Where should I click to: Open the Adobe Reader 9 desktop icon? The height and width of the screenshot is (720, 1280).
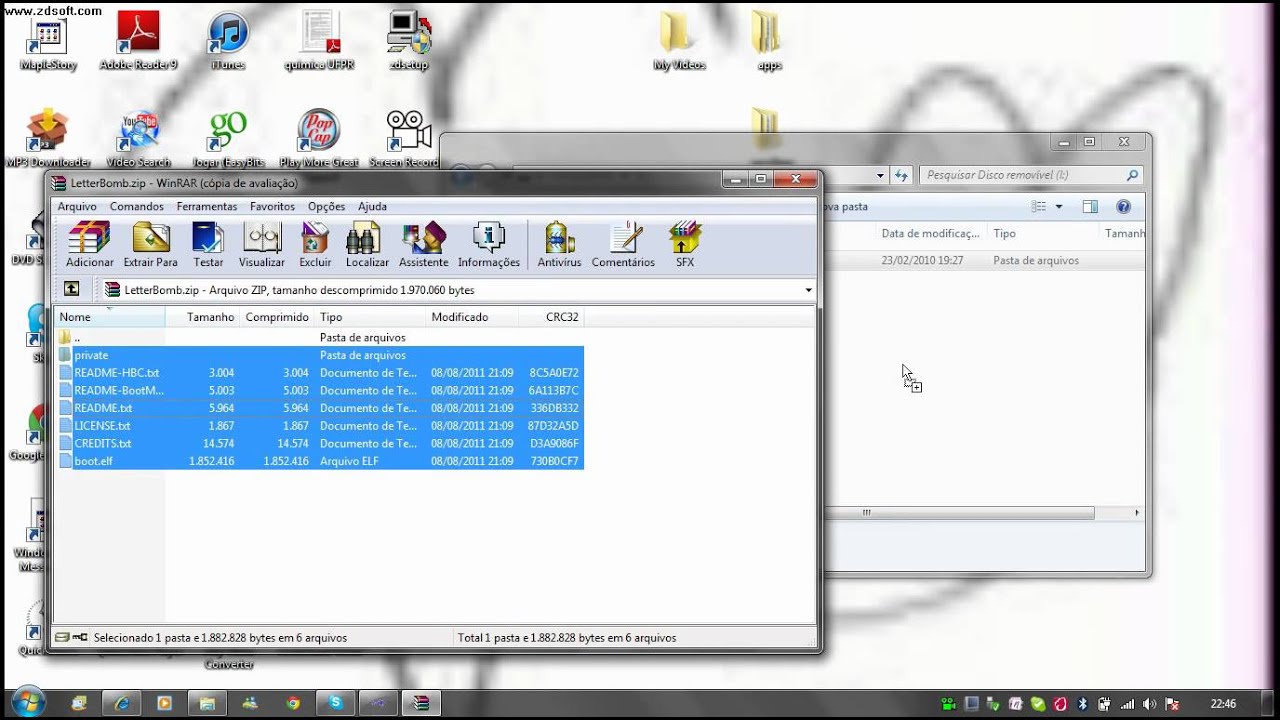[138, 42]
